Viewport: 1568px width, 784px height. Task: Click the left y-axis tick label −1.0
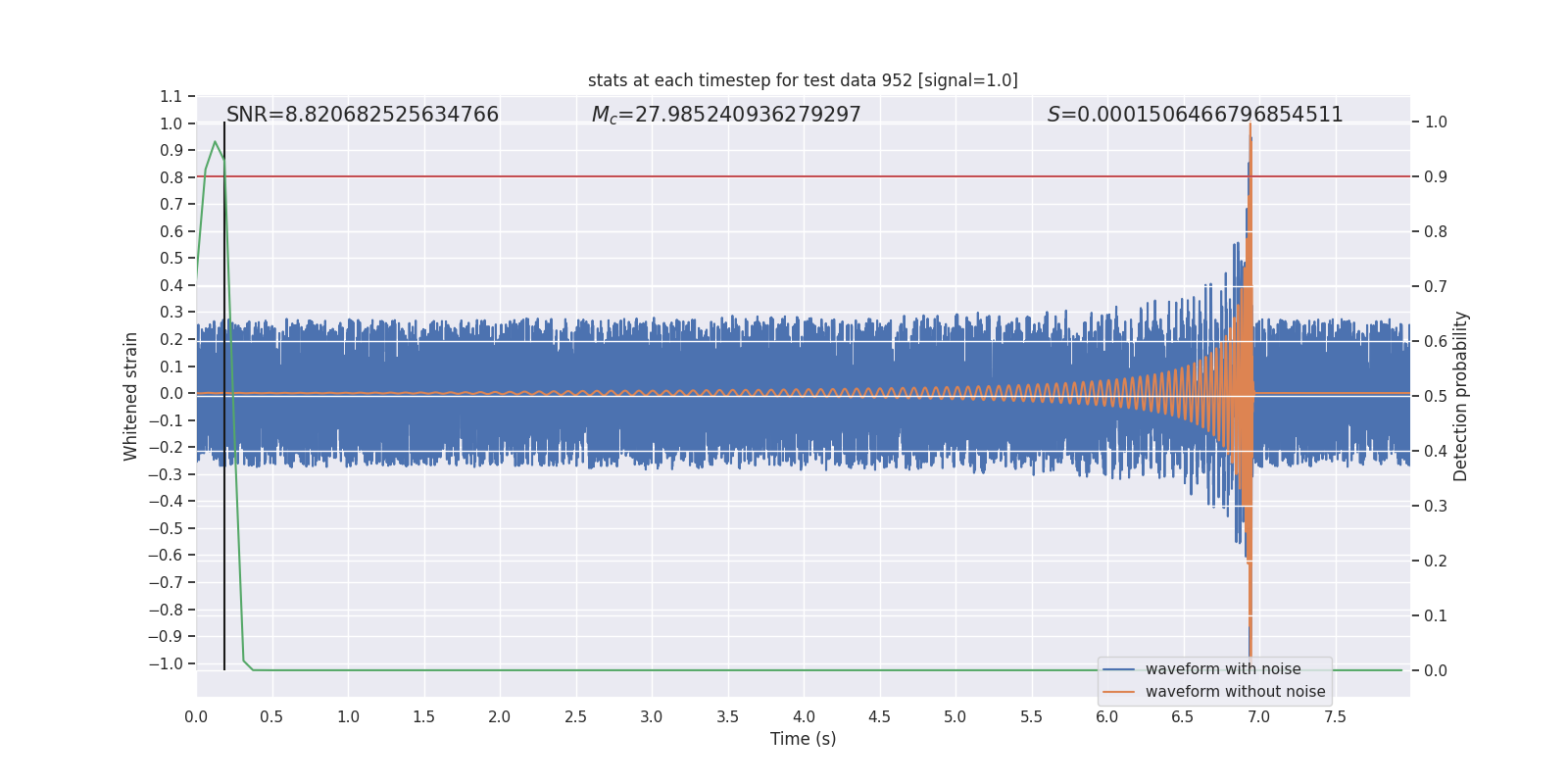pos(166,663)
